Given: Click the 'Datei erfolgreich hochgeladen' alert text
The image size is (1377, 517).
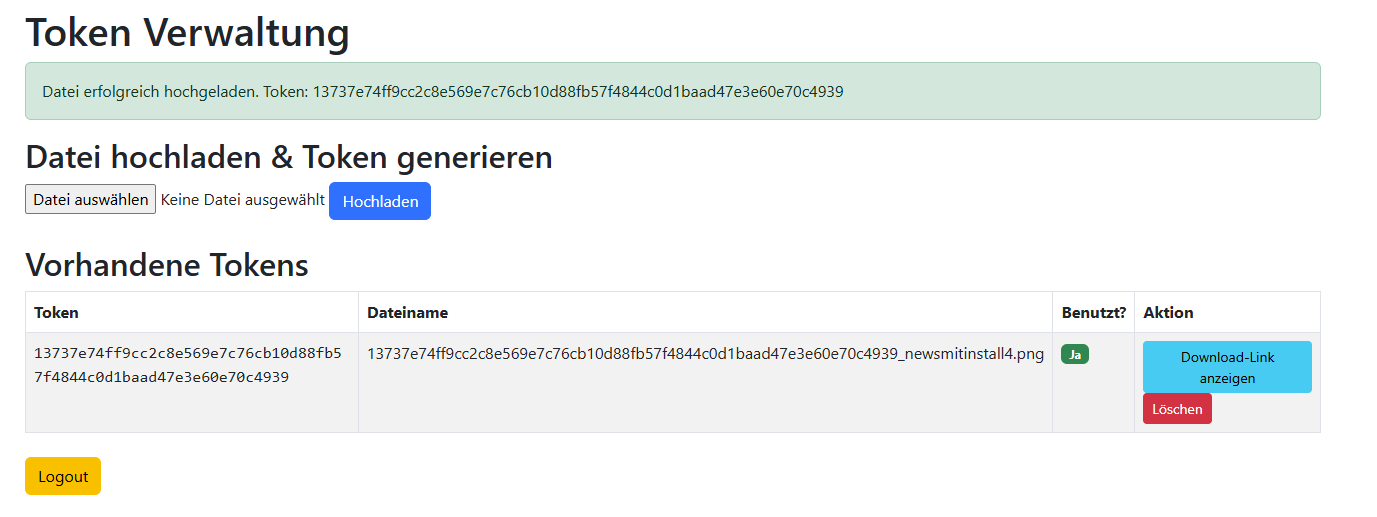Looking at the screenshot, I should (150, 92).
